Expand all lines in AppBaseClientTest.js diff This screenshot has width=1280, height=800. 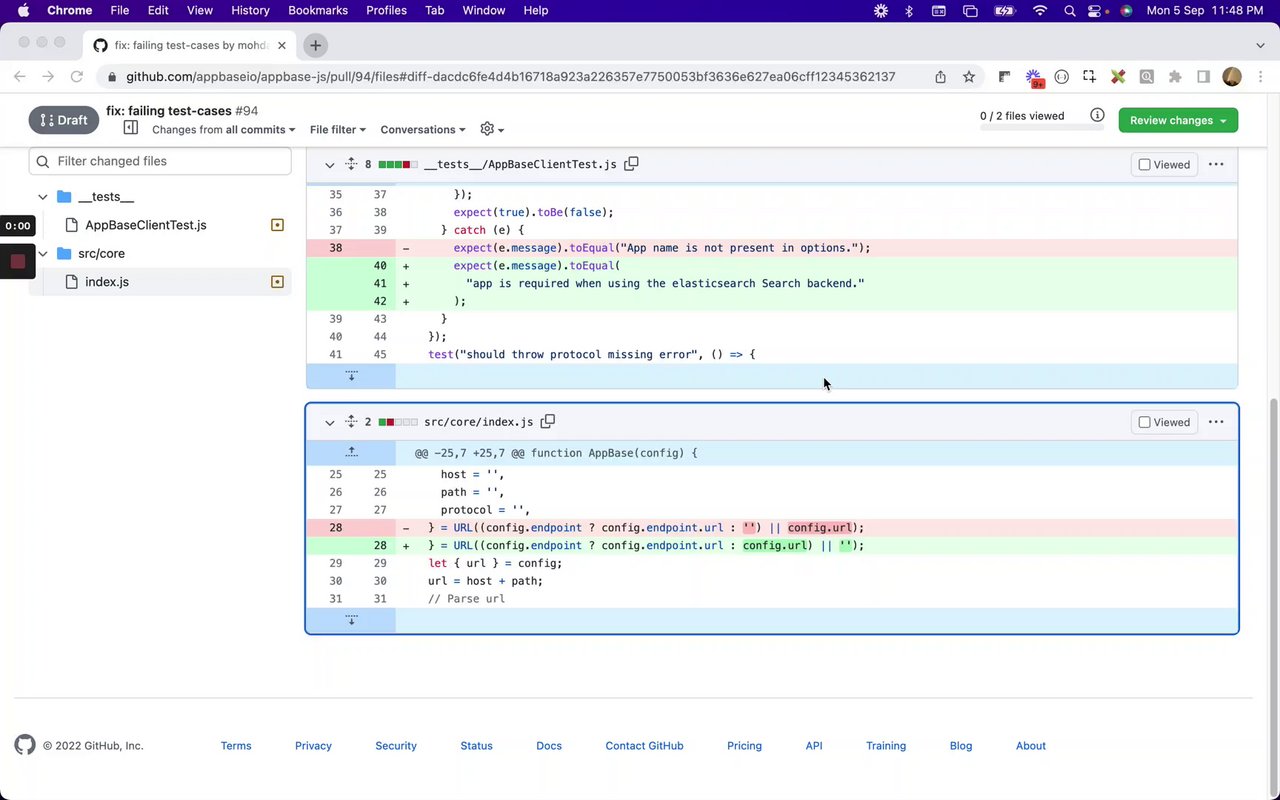(351, 164)
